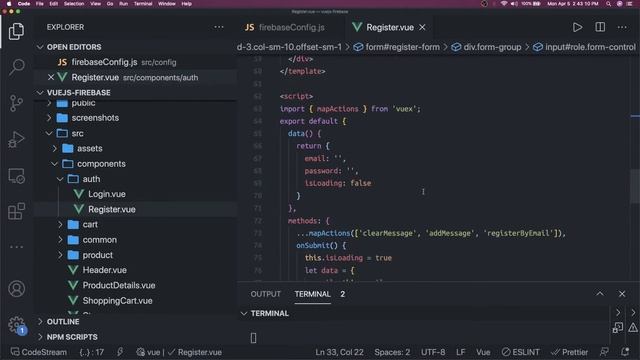
Task: Open ShoppingCart.vue in the file tree
Action: pyautogui.click(x=118, y=301)
